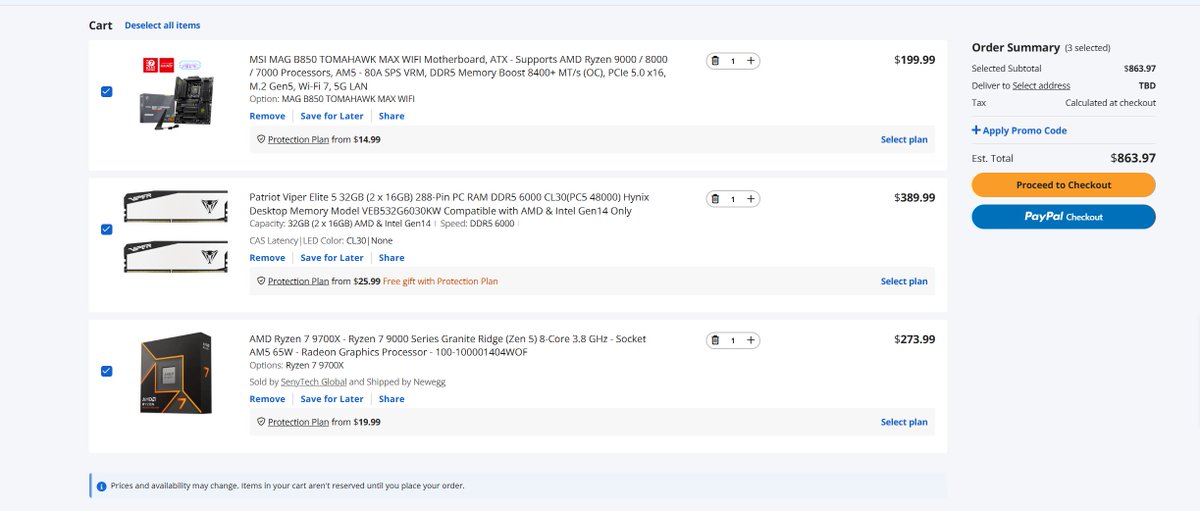Image resolution: width=1200 pixels, height=511 pixels.
Task: Click Deselect all items link
Action: (162, 25)
